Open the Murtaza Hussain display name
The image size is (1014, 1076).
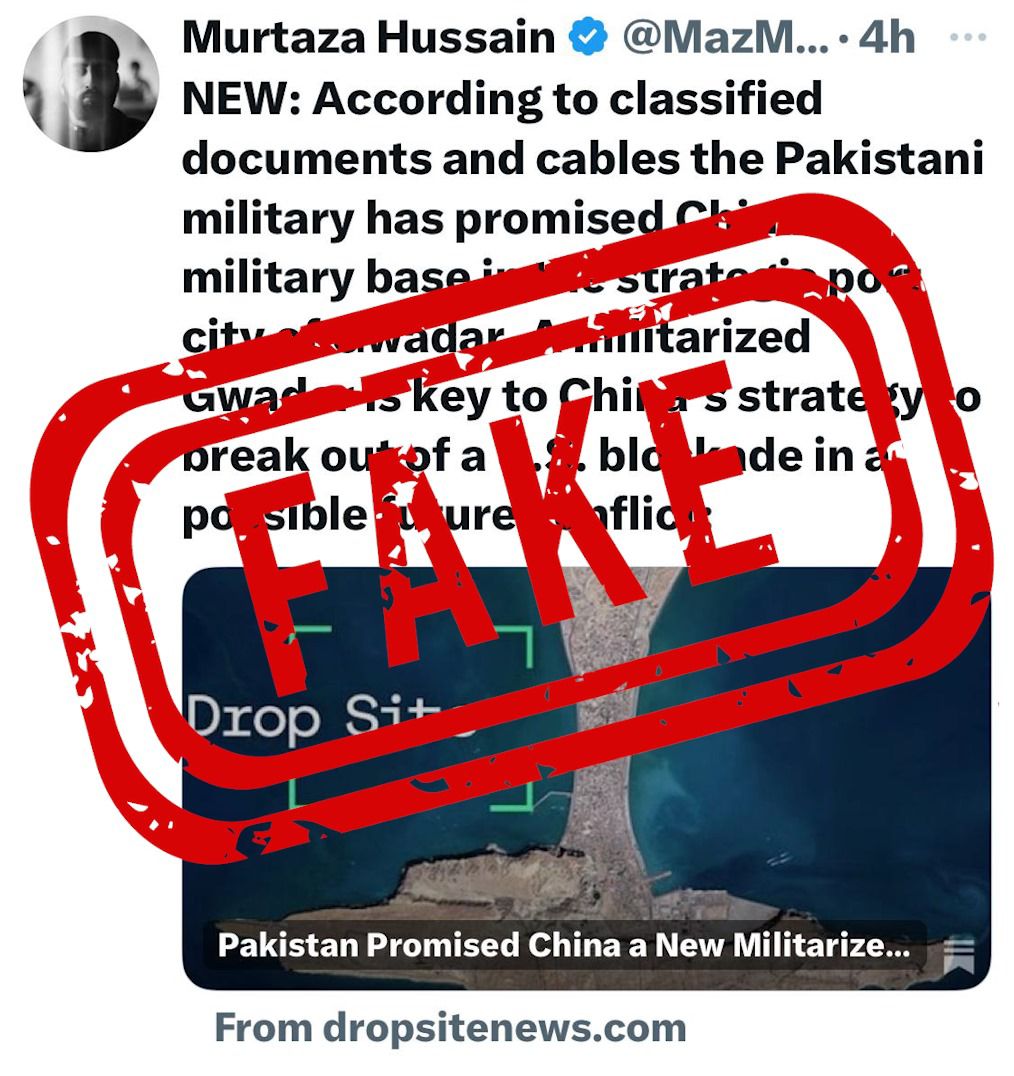[x=368, y=37]
